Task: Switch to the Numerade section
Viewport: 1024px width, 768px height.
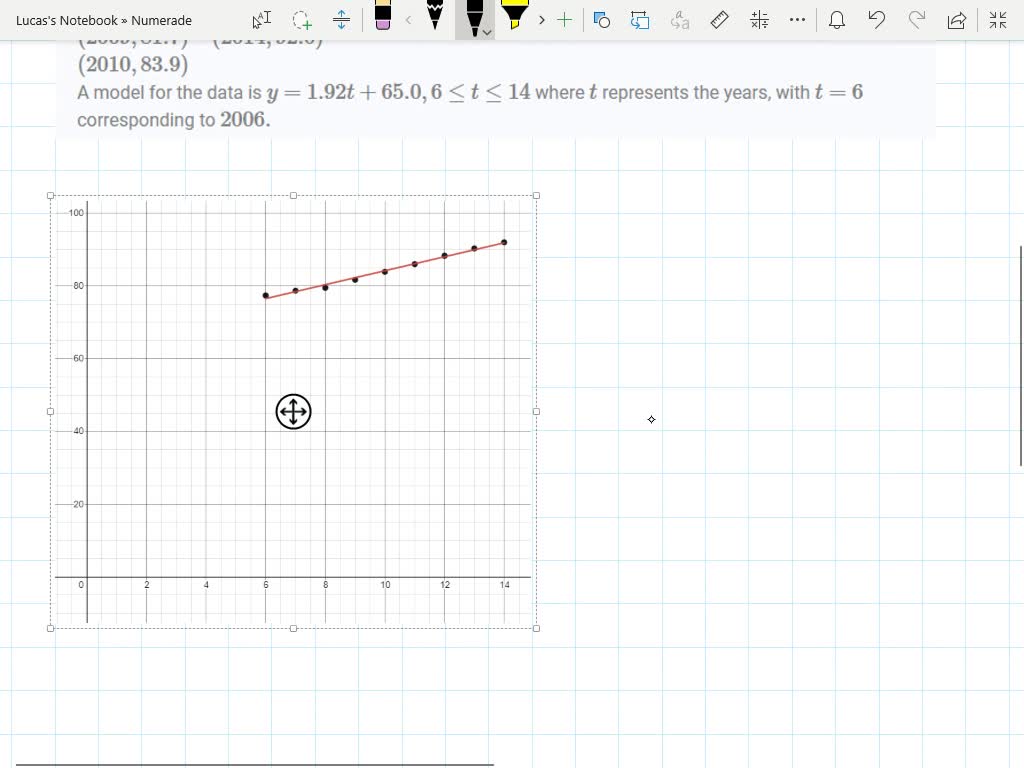Action: [x=164, y=20]
